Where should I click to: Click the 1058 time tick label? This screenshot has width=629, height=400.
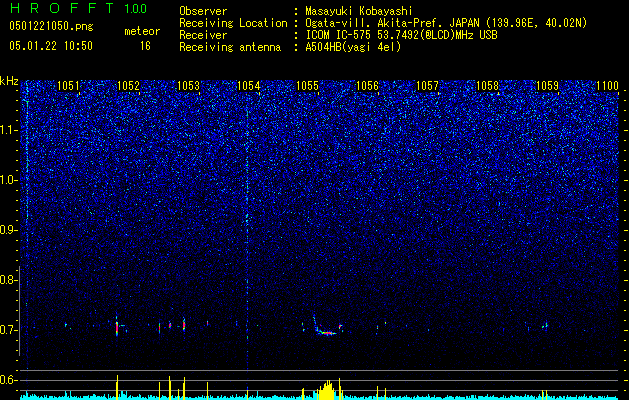[x=487, y=86]
